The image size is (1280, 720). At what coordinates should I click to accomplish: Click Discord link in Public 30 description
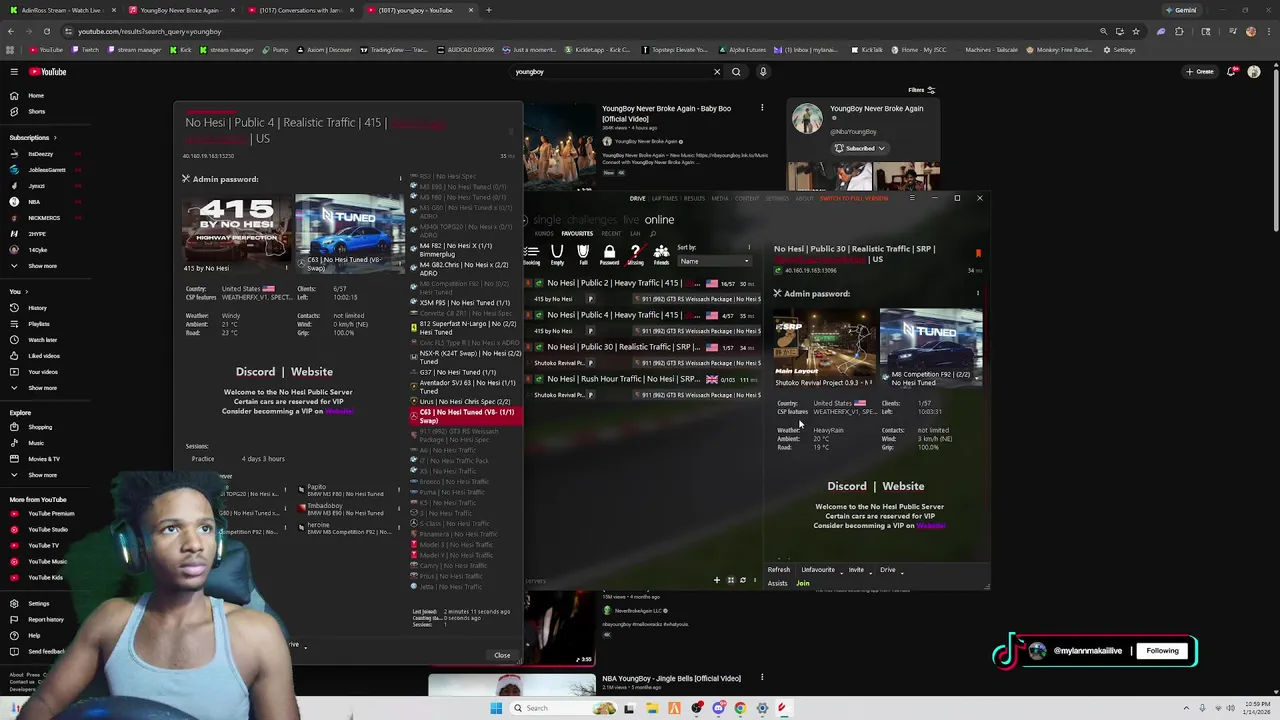pos(847,486)
